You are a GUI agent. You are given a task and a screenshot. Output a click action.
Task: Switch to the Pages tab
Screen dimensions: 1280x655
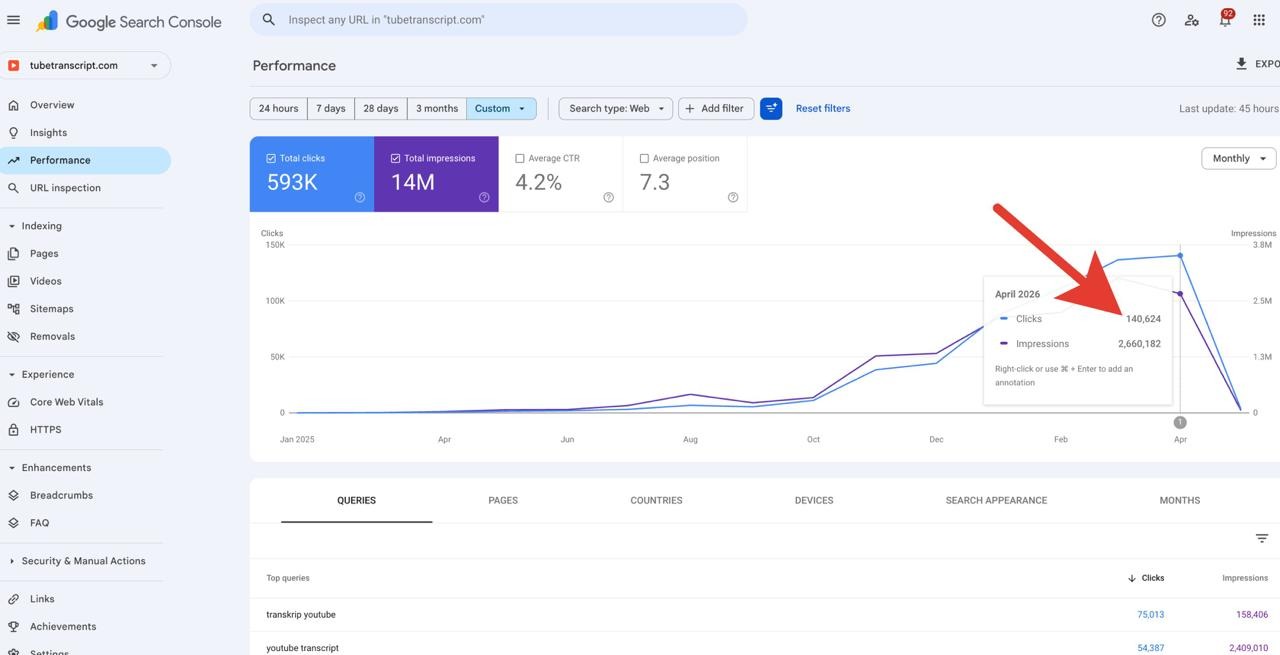tap(503, 500)
